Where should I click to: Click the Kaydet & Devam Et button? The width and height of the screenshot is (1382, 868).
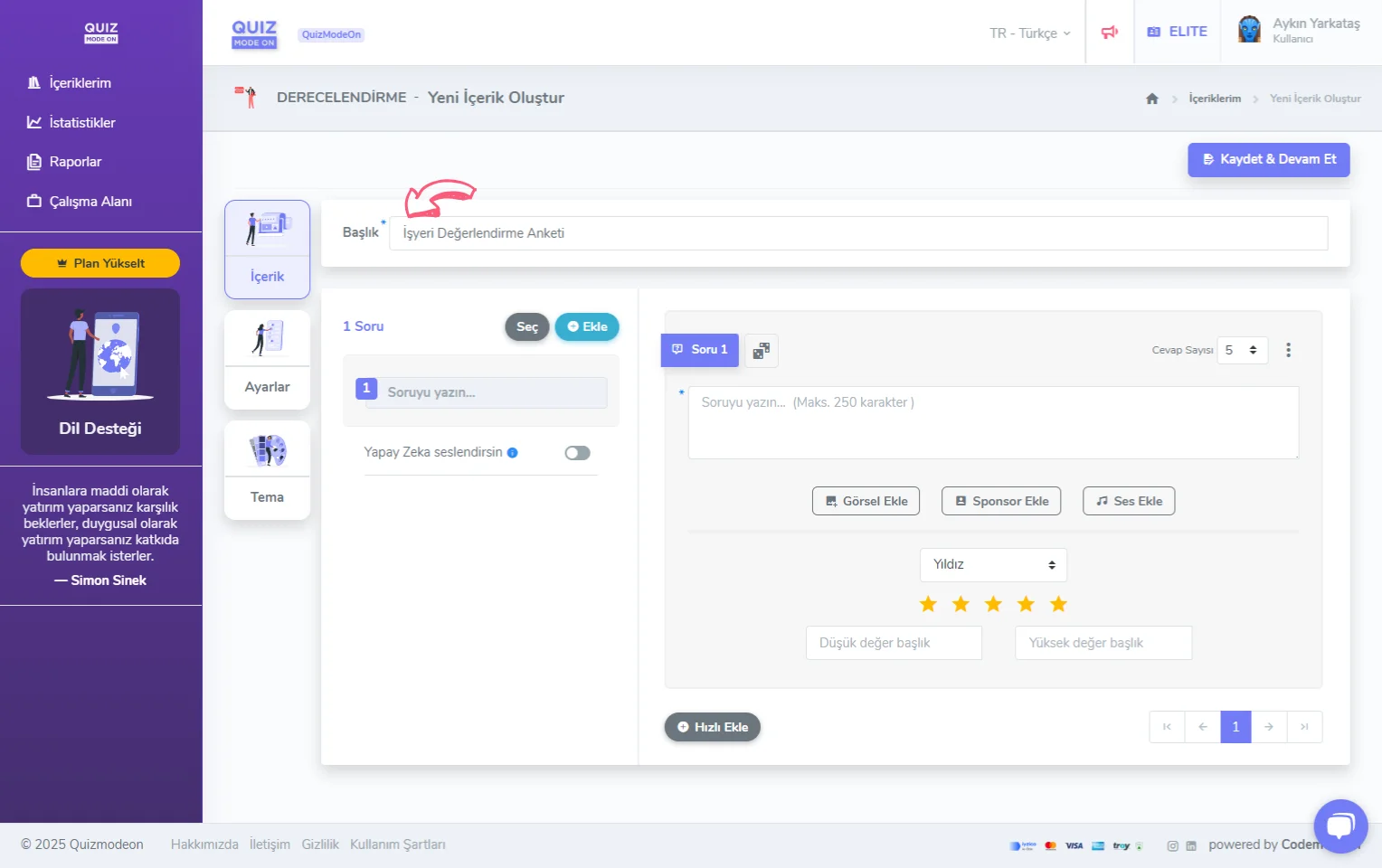tap(1268, 159)
